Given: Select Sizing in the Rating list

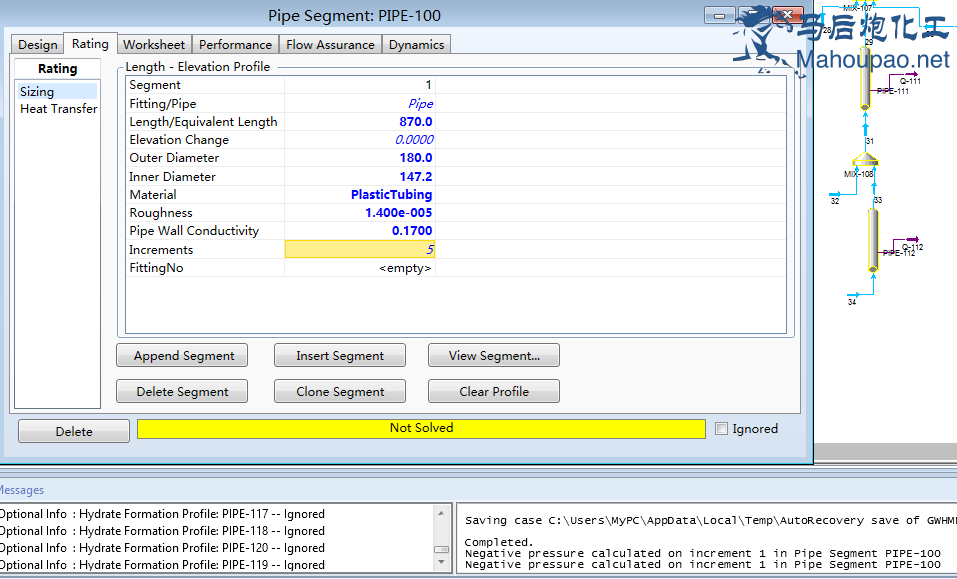Looking at the screenshot, I should (57, 92).
